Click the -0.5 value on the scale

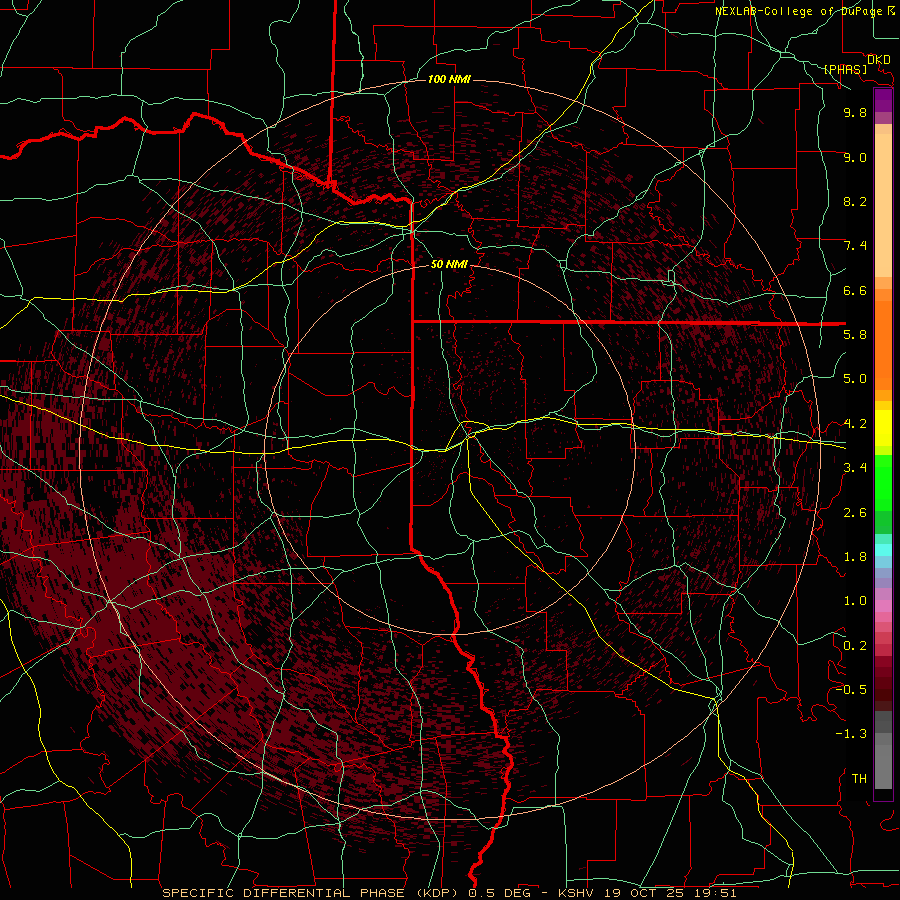[851, 689]
